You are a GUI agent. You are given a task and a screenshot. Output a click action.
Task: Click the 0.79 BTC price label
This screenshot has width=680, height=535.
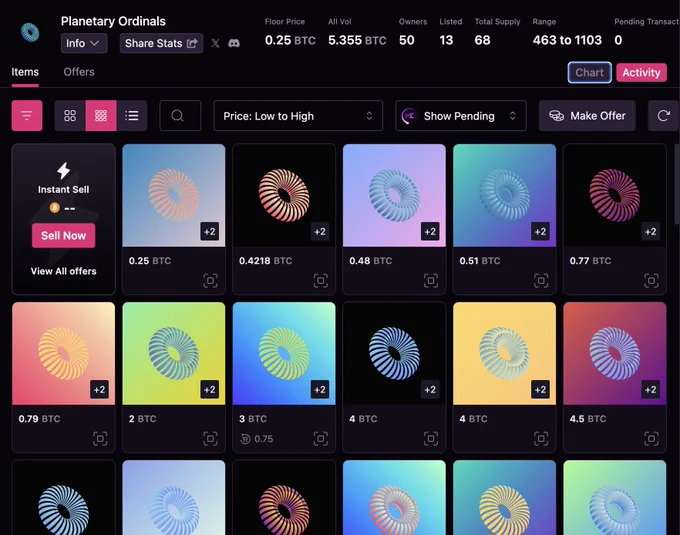pos(39,419)
